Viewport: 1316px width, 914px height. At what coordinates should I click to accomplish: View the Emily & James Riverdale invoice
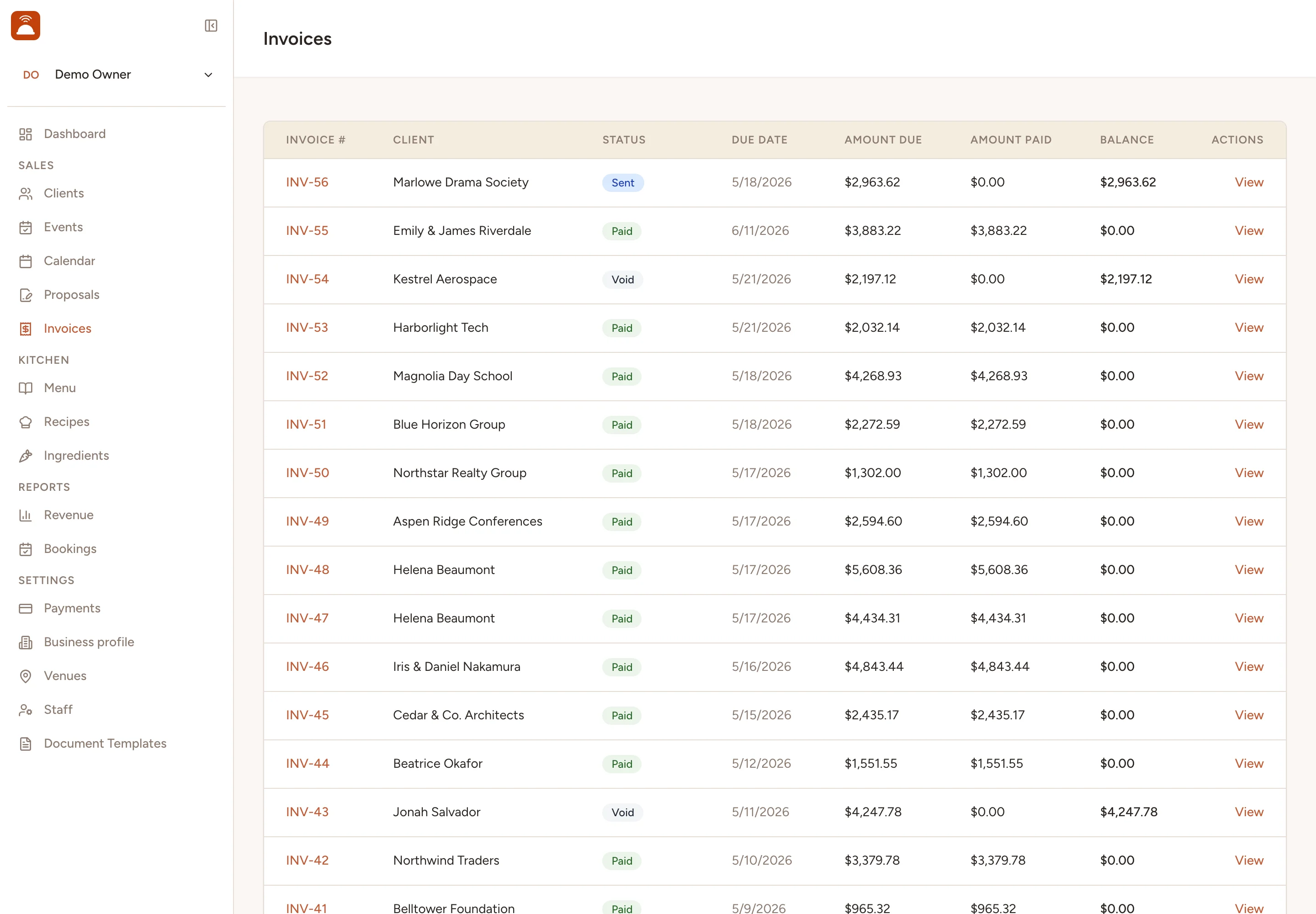(1248, 231)
